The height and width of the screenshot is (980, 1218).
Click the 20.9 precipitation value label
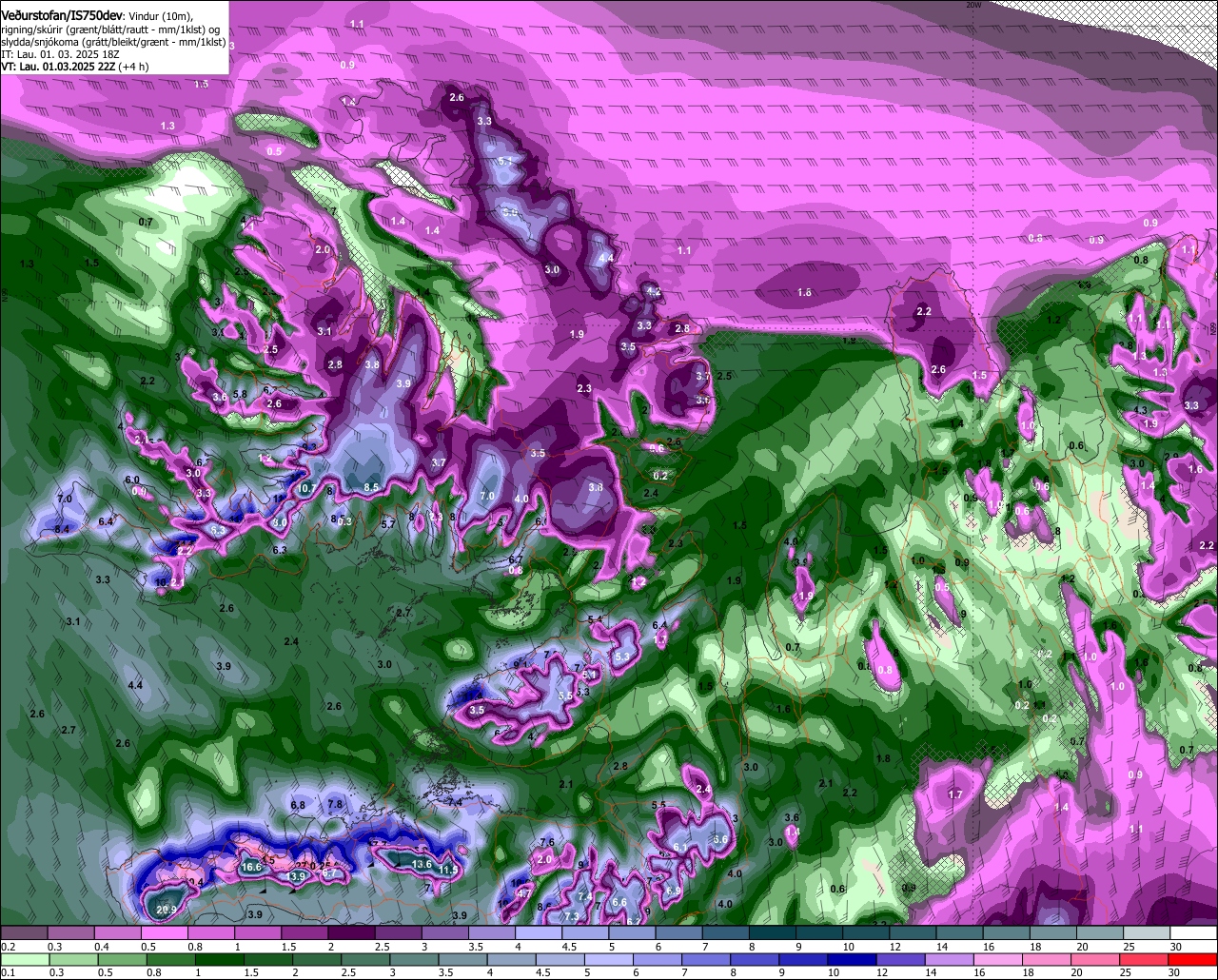coord(167,910)
